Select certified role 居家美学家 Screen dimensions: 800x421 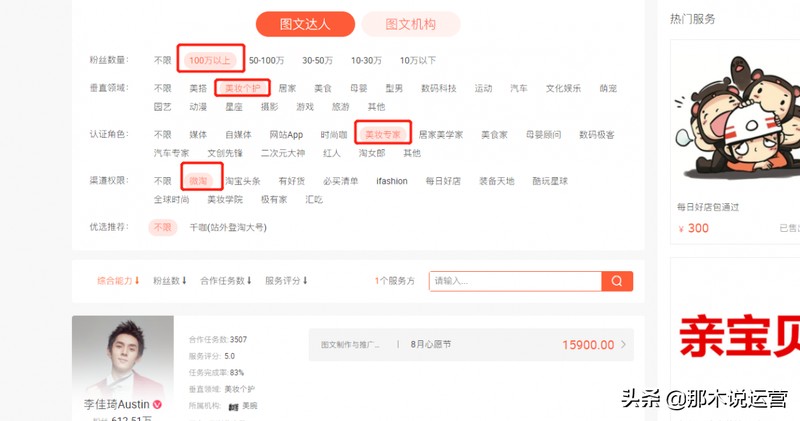441,135
